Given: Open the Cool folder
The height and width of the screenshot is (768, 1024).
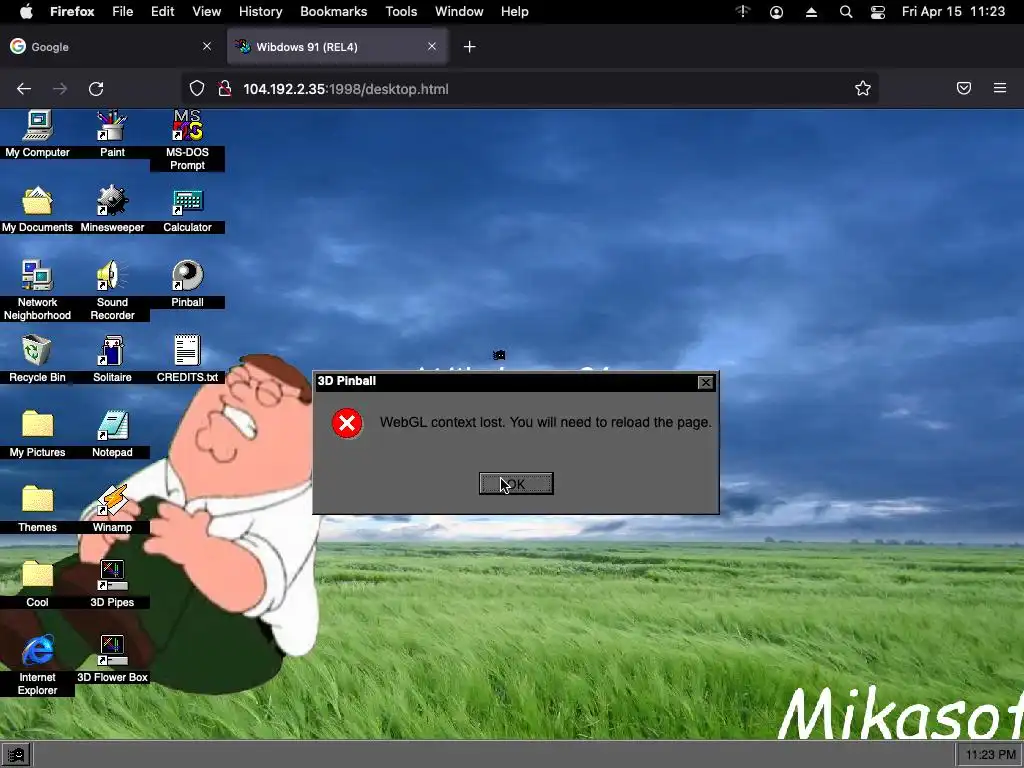Looking at the screenshot, I should pyautogui.click(x=37, y=584).
